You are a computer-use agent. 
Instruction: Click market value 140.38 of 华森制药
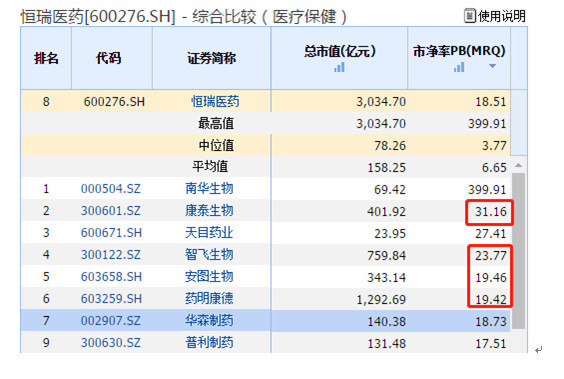coord(387,322)
